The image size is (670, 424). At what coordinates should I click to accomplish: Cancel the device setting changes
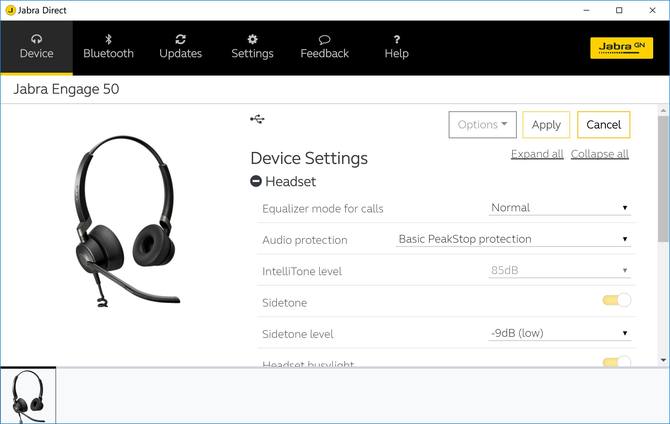click(603, 124)
